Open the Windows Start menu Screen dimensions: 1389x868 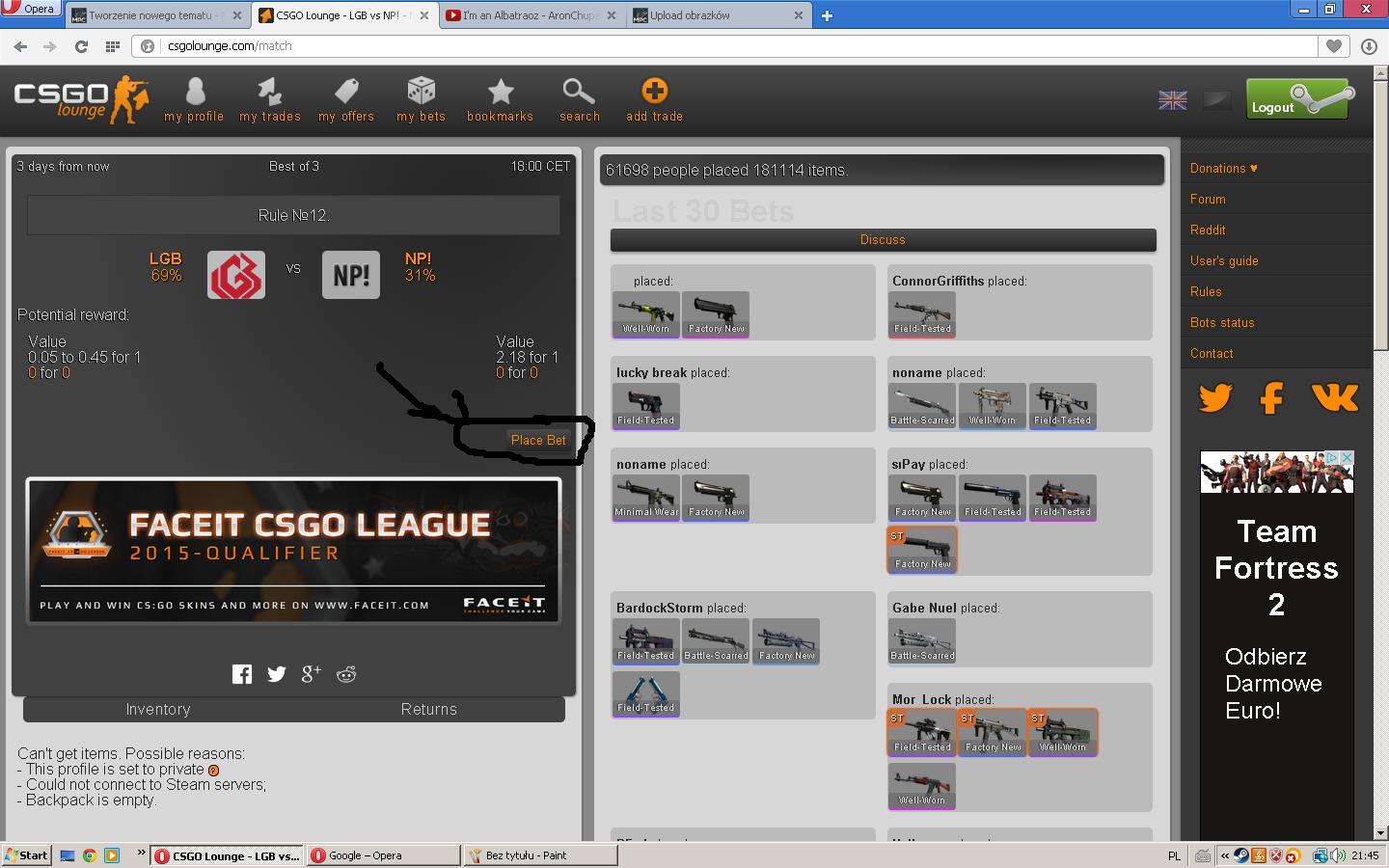pyautogui.click(x=26, y=855)
